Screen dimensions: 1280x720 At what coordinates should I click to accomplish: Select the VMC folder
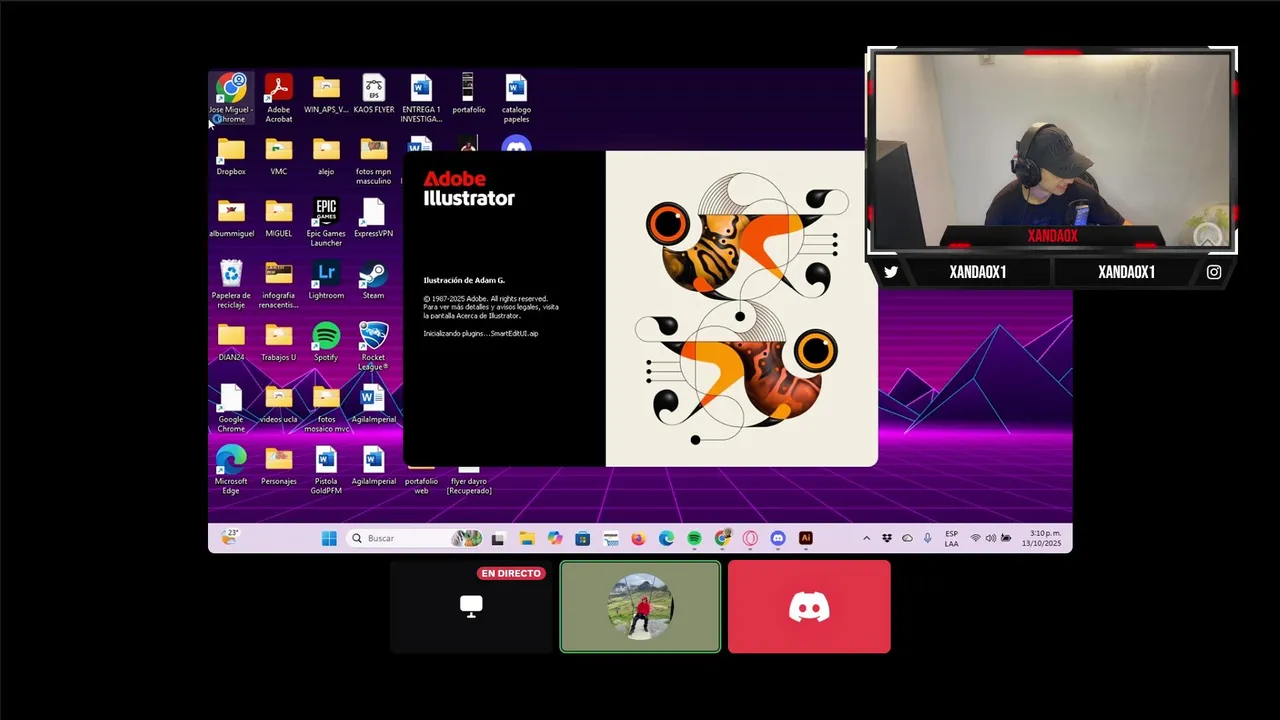point(278,157)
